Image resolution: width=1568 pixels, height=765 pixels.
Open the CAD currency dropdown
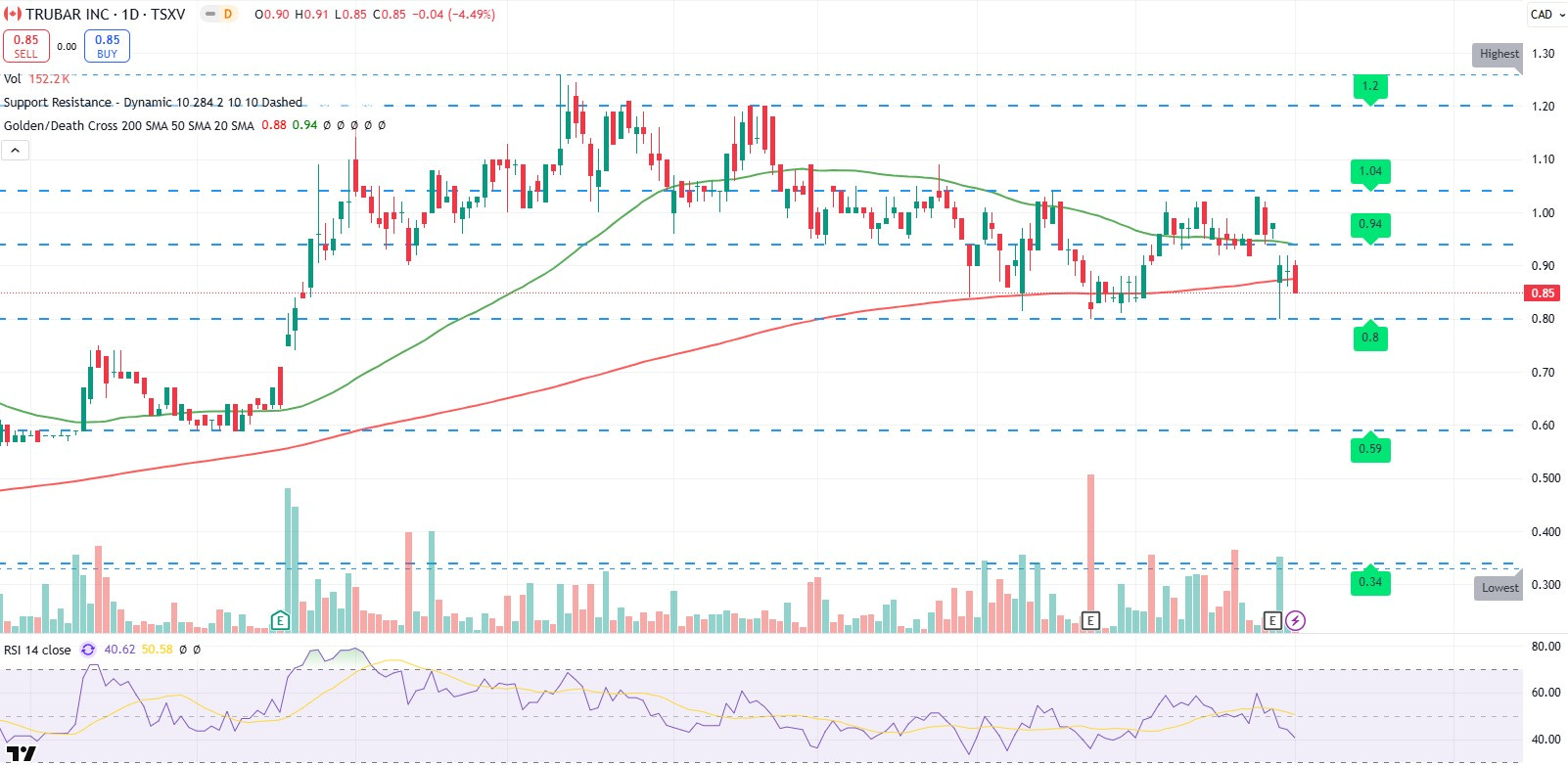(x=1546, y=14)
